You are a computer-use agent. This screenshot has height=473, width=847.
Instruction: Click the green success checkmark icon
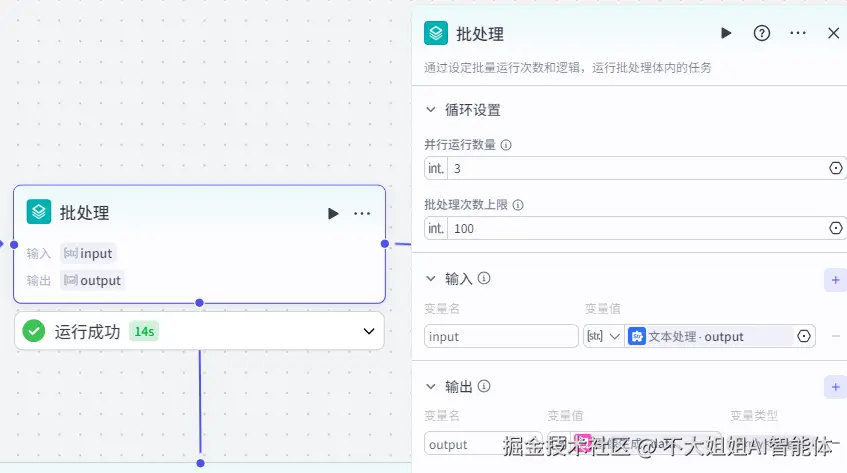(x=33, y=331)
